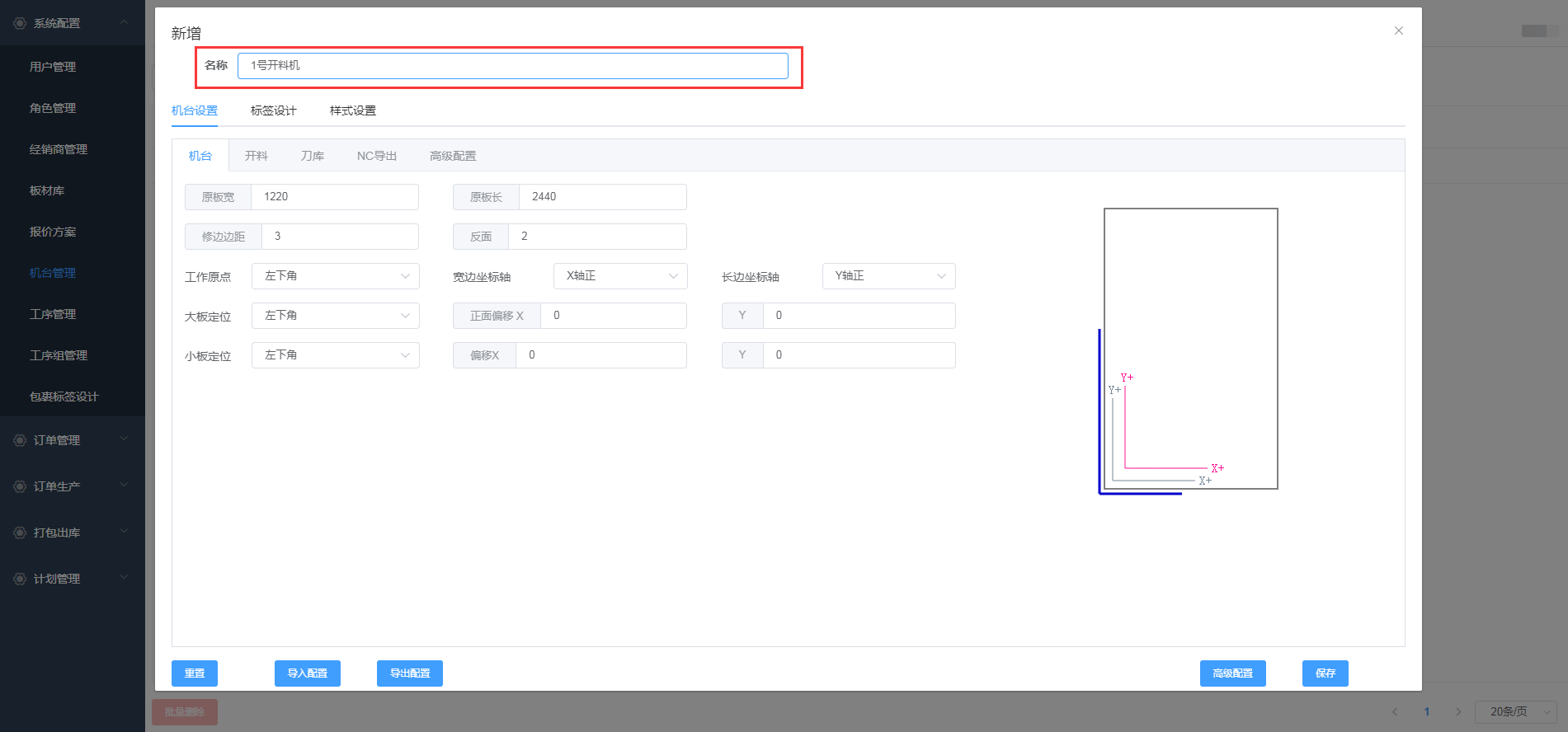This screenshot has height=732, width=1568.
Task: Click the 名称 input field
Action: (512, 66)
